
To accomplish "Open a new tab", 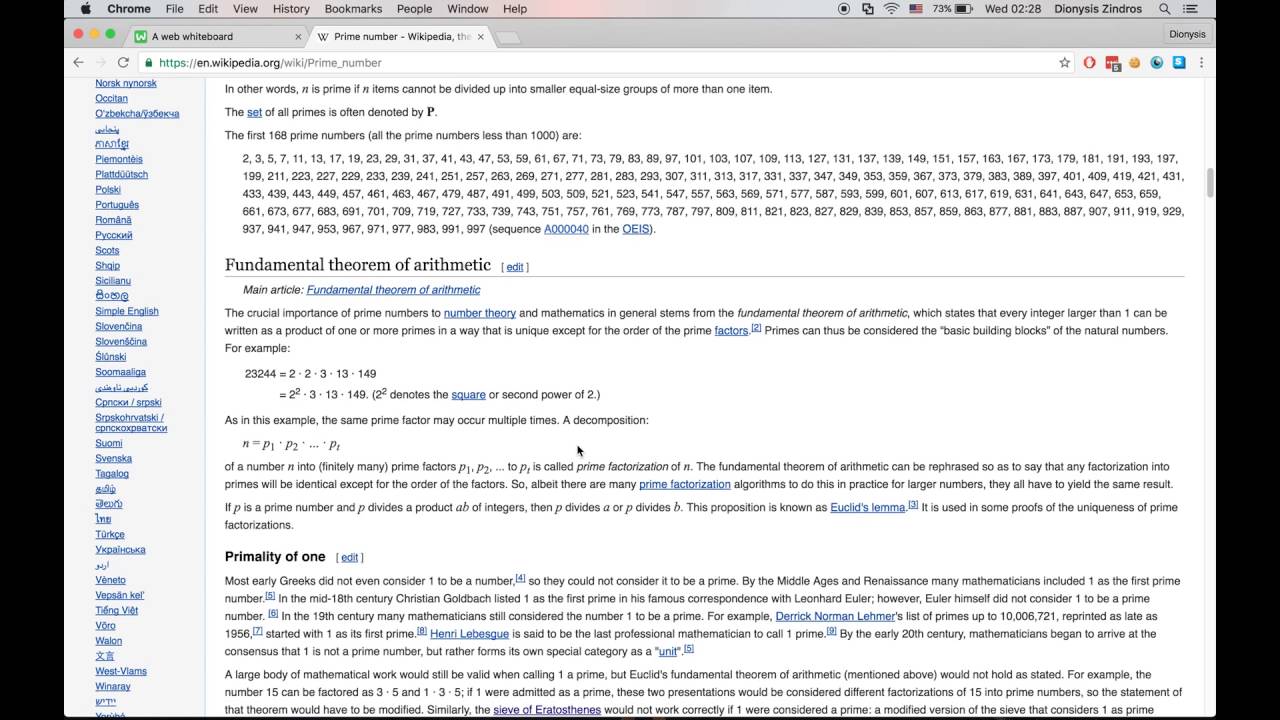I will (x=508, y=38).
